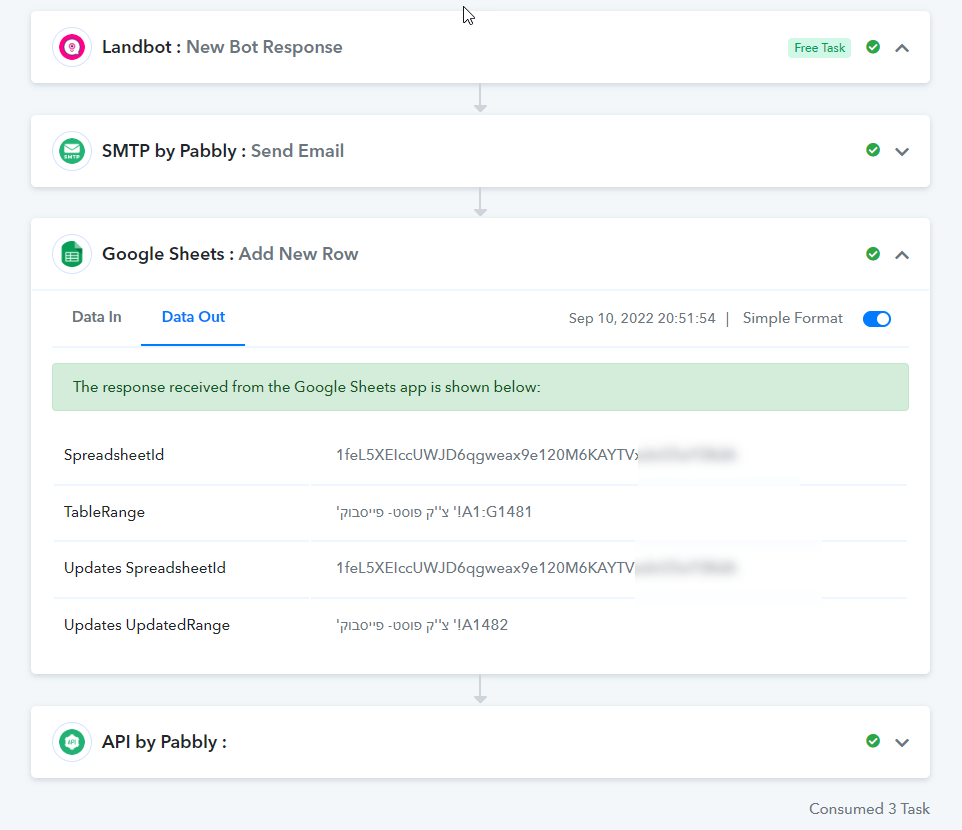This screenshot has width=962, height=830.
Task: Click the Simple Format label
Action: 793,318
